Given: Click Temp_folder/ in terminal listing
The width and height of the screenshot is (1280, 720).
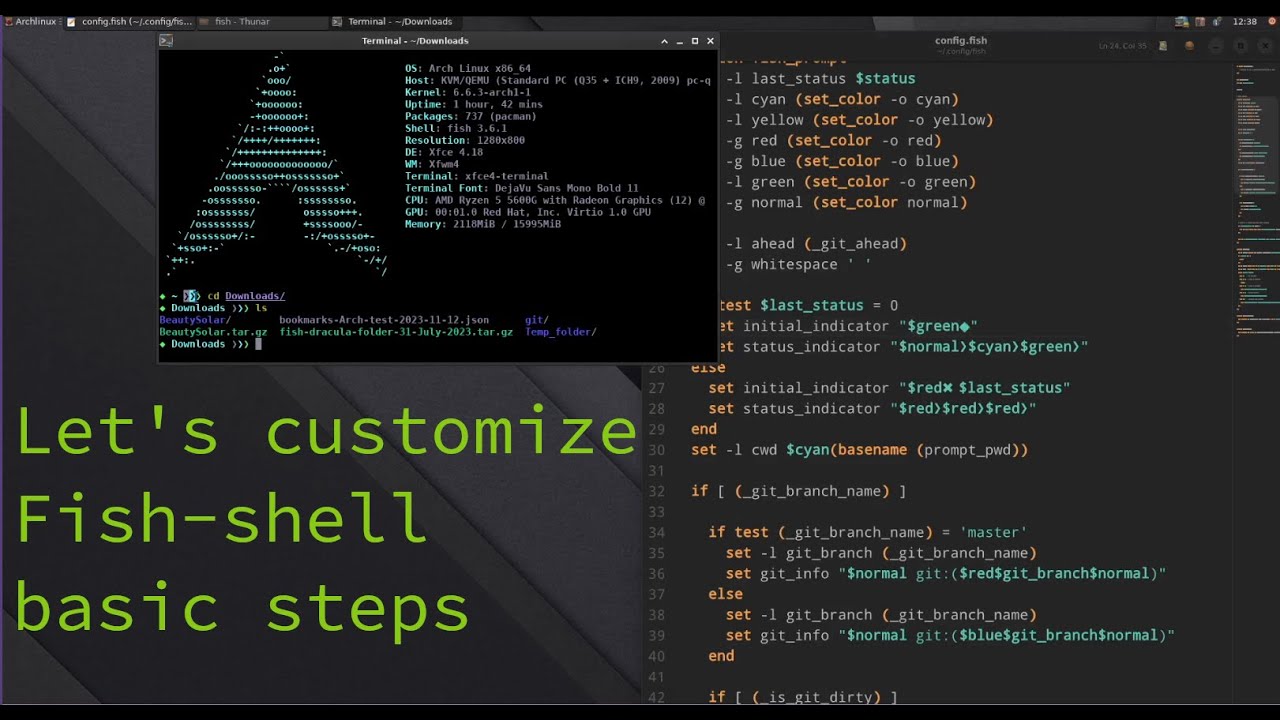Looking at the screenshot, I should tap(561, 332).
